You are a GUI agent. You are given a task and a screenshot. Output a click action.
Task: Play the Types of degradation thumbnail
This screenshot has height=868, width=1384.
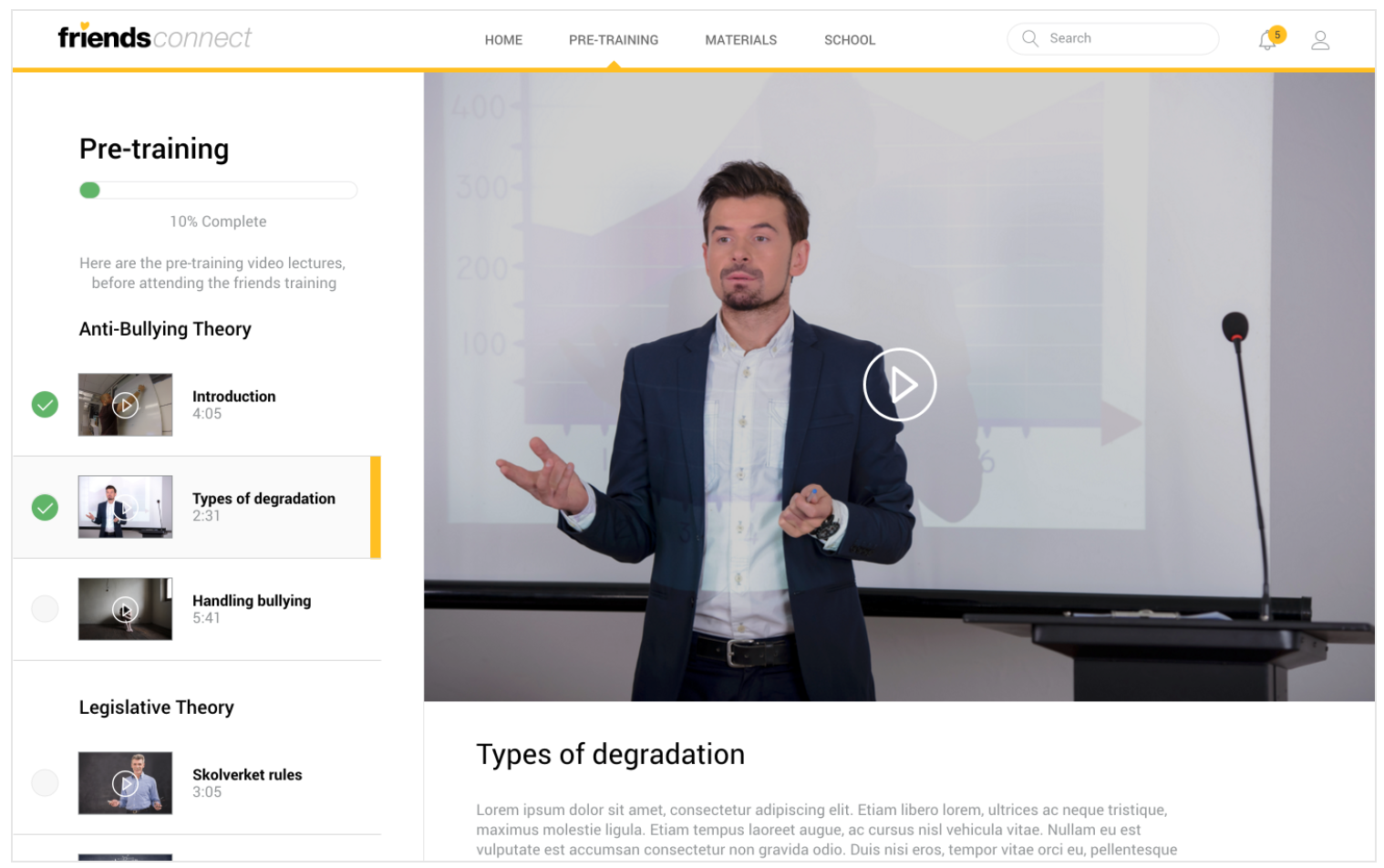click(125, 506)
